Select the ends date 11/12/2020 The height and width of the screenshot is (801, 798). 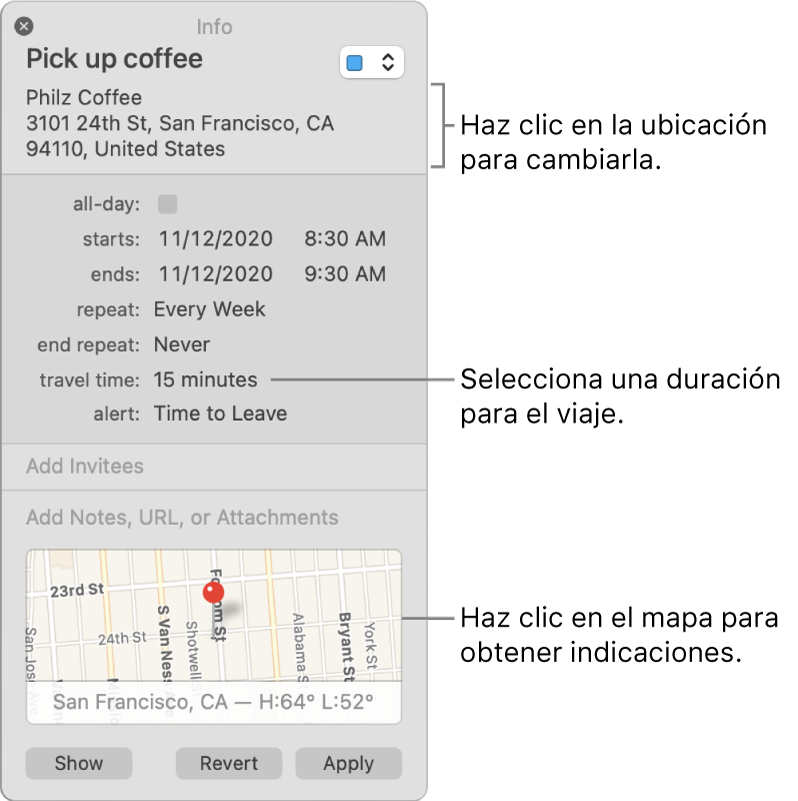(216, 274)
